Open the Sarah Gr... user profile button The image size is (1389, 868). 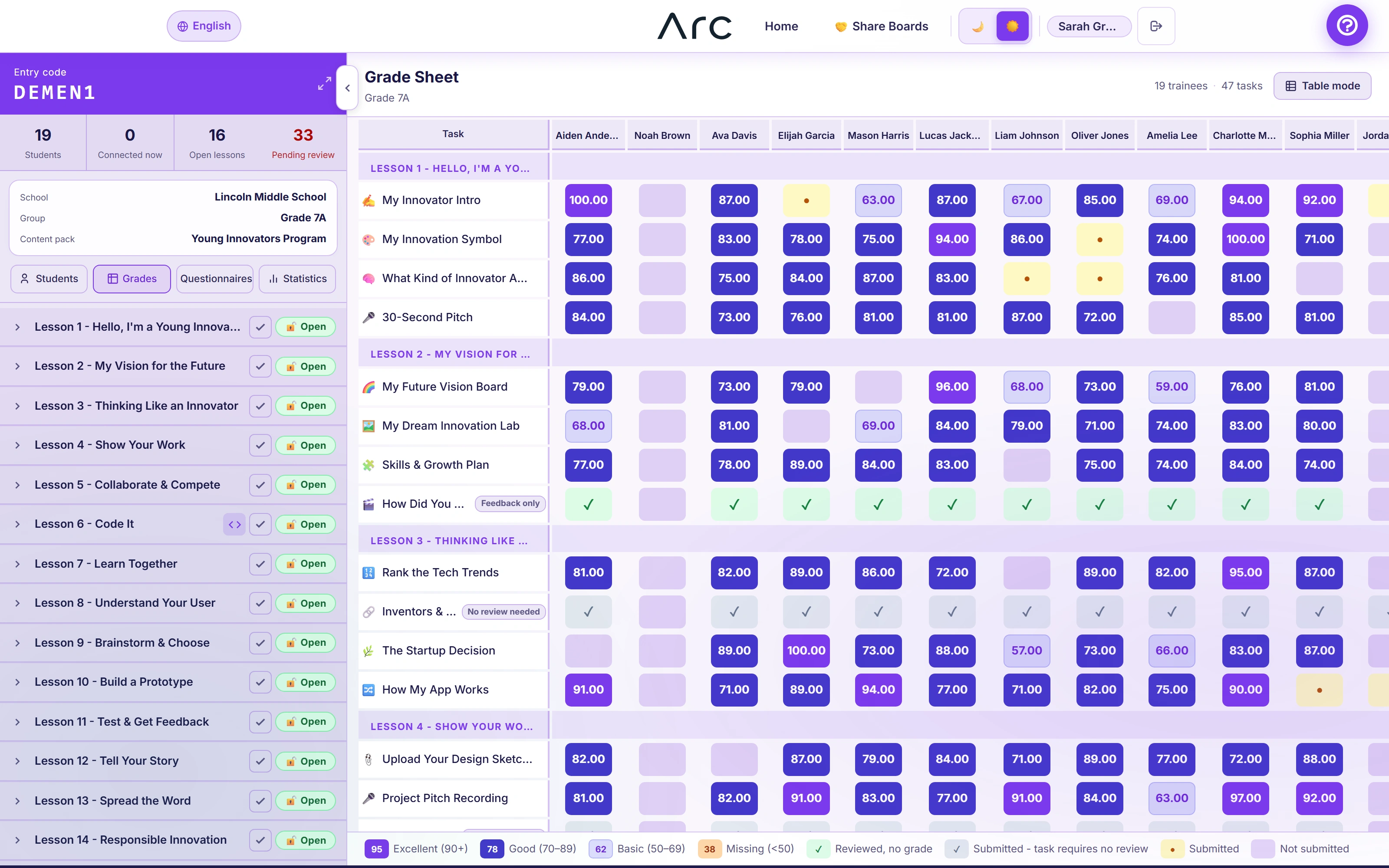(x=1089, y=26)
